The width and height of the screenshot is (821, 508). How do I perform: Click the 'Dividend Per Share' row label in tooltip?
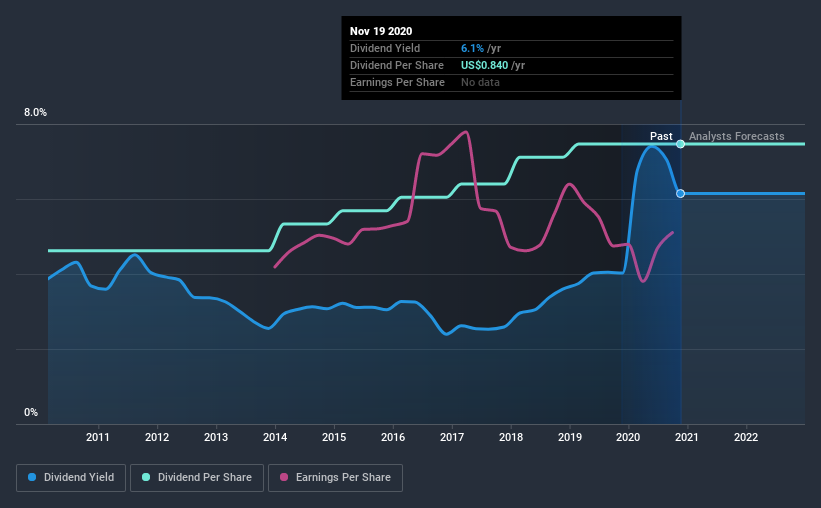397,65
